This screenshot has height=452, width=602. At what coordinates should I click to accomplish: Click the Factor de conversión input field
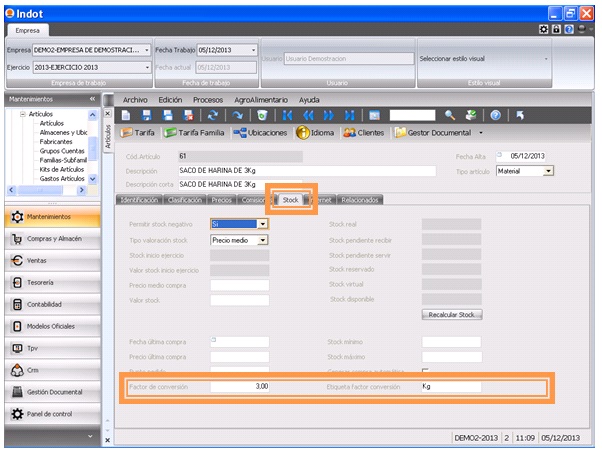pyautogui.click(x=240, y=386)
